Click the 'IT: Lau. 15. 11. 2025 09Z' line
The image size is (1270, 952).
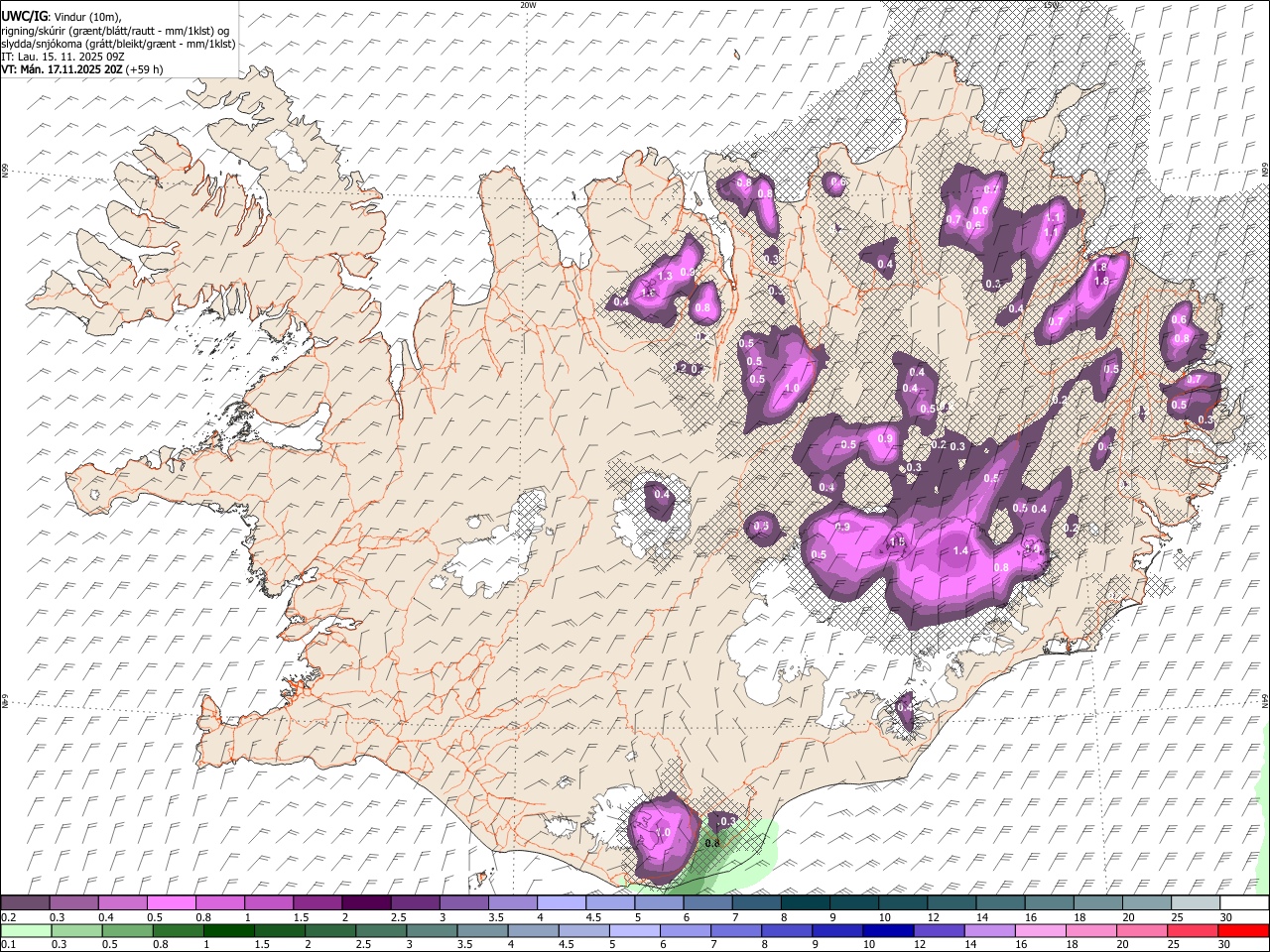pos(63,57)
